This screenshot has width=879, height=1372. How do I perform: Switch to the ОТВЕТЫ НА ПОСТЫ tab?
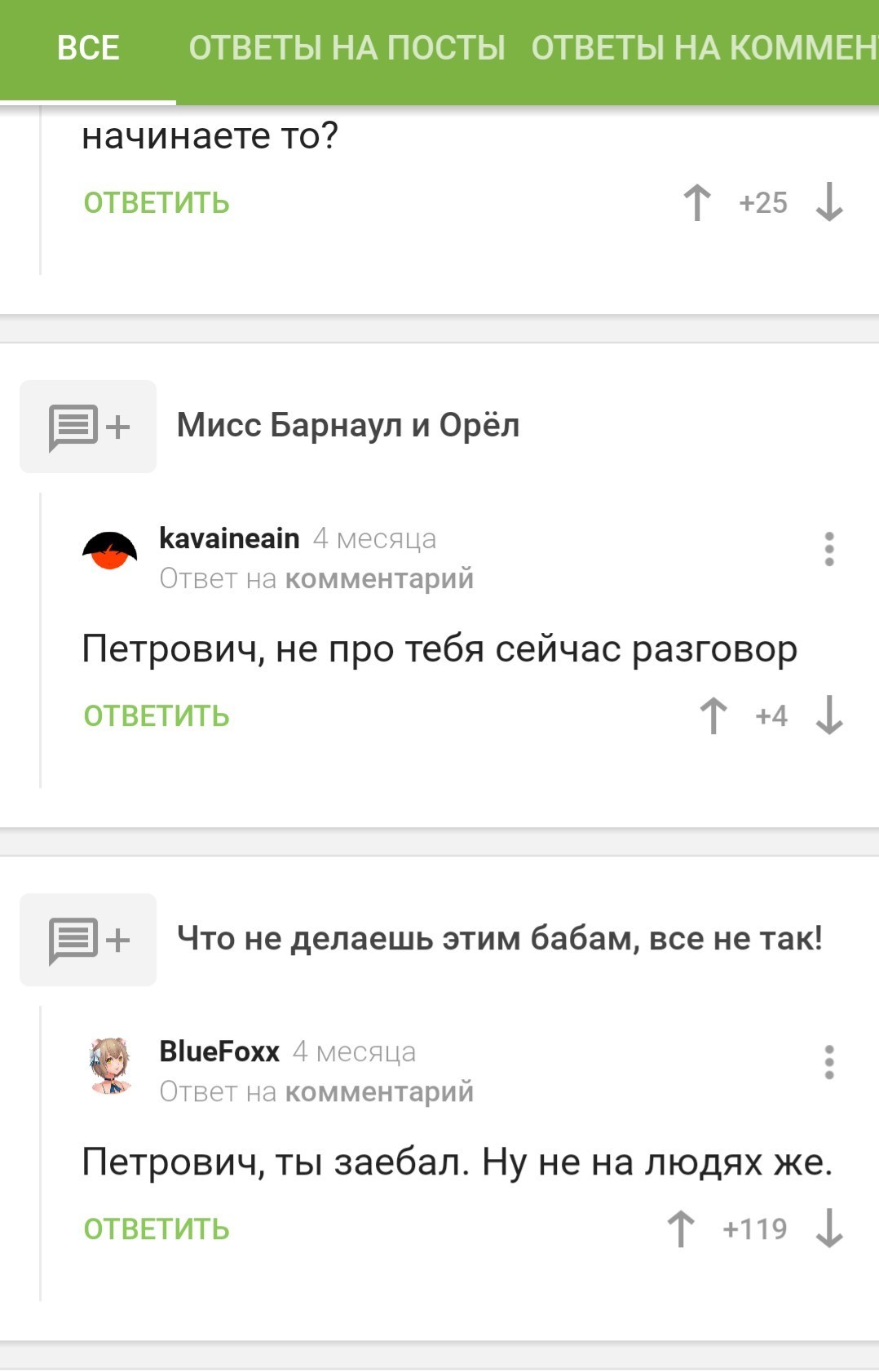pos(347,48)
